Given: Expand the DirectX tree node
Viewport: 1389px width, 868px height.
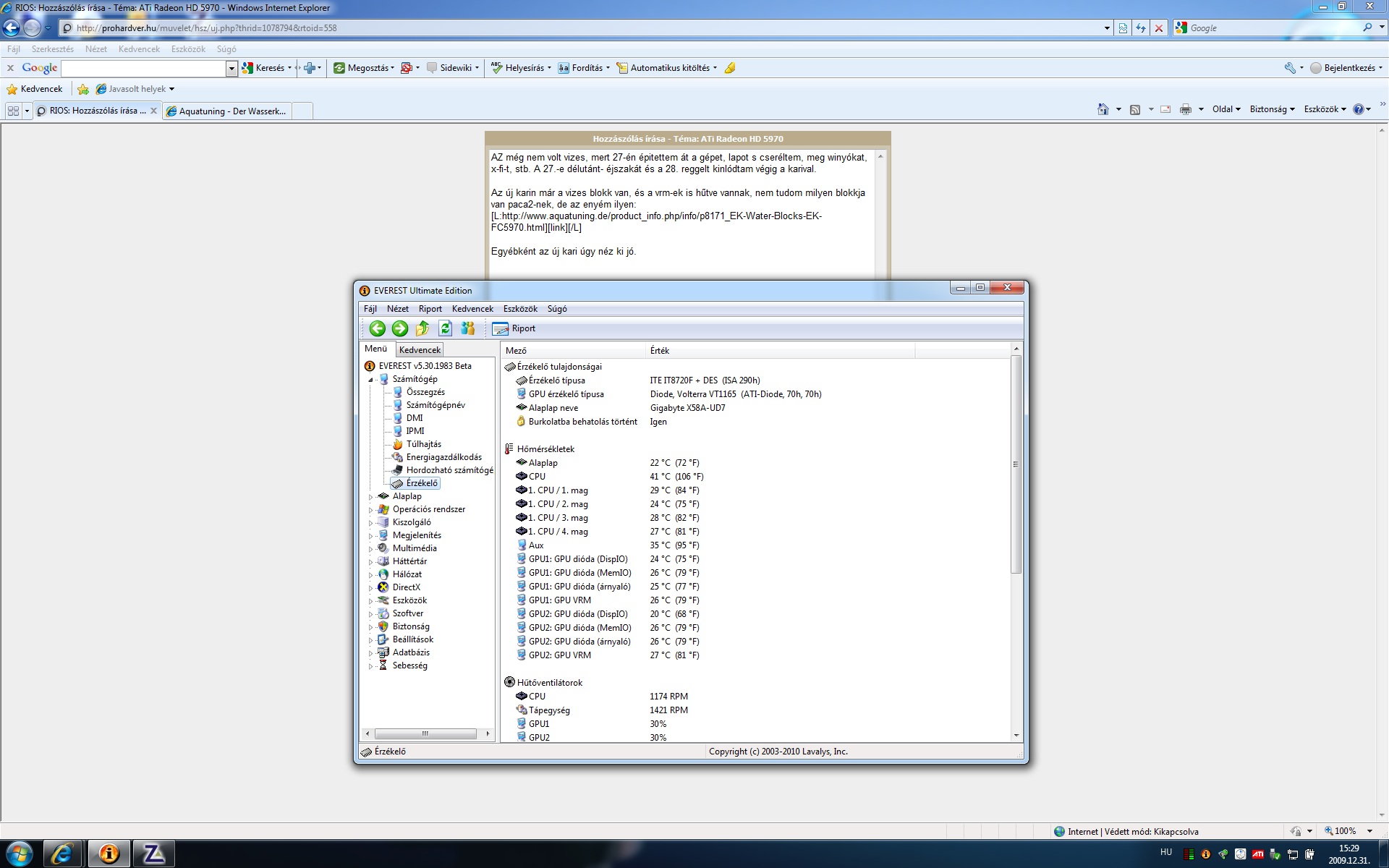Looking at the screenshot, I should pos(371,588).
